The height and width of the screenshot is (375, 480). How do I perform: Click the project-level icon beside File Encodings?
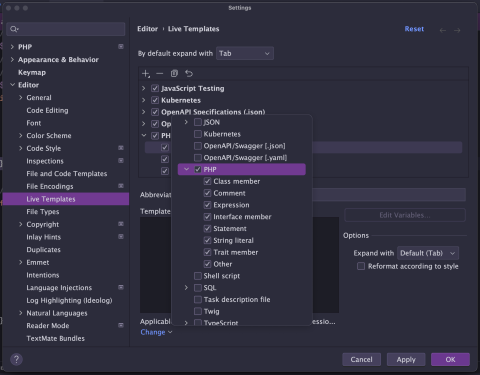coord(121,186)
